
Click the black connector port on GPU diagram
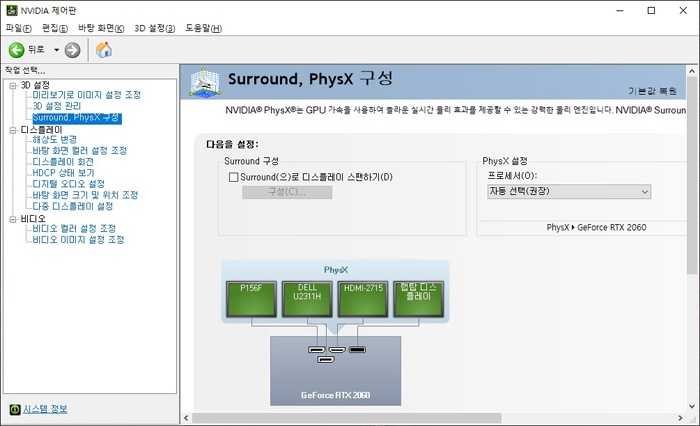tap(357, 350)
